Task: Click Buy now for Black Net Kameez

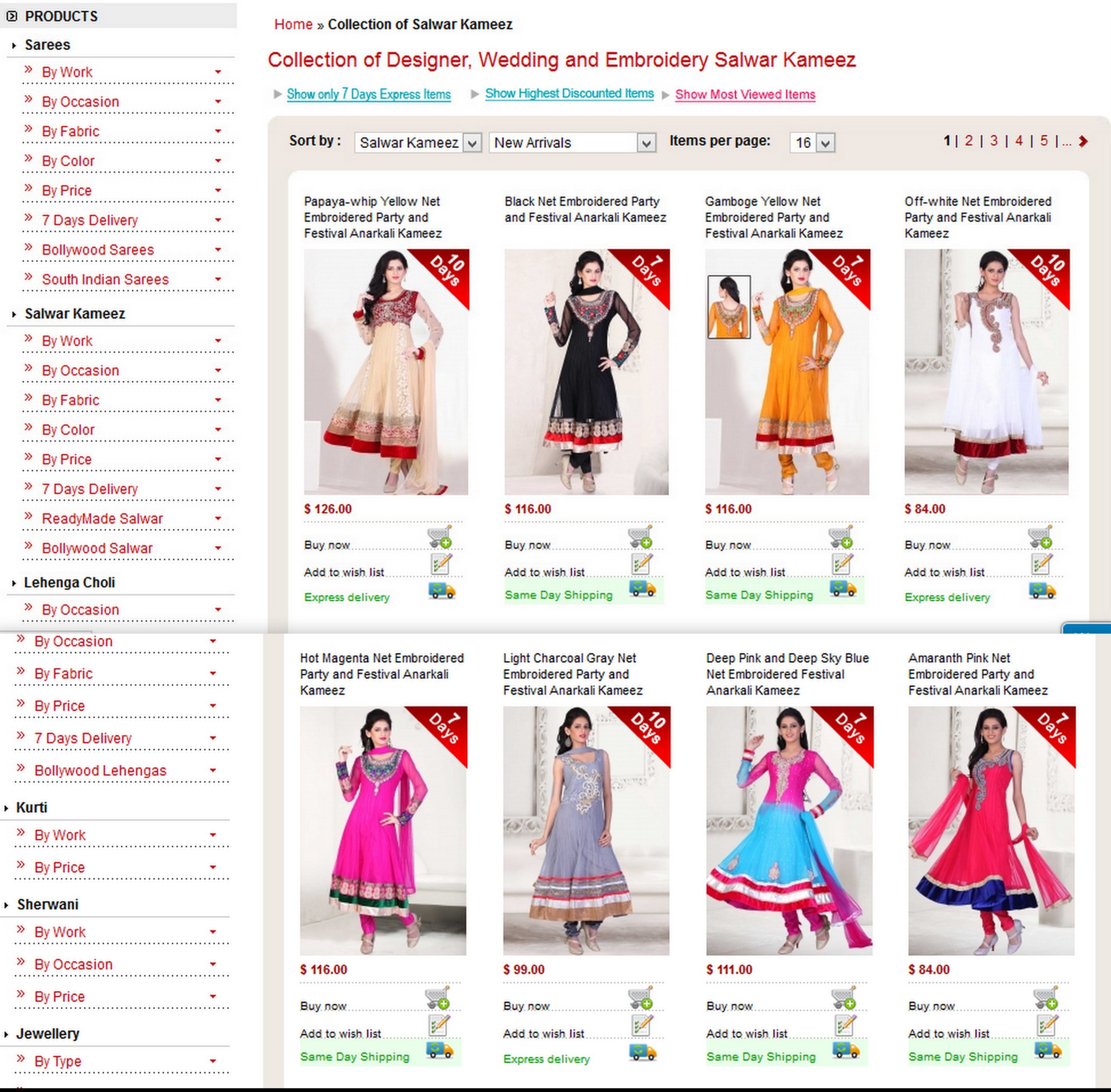Action: [527, 545]
